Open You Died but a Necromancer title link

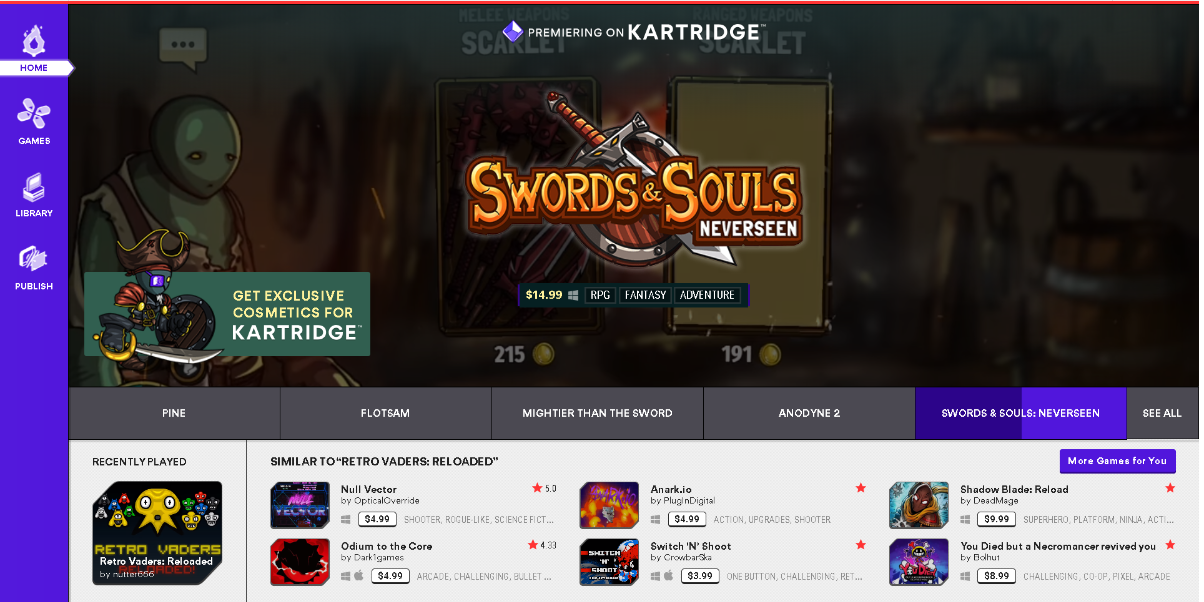[1058, 546]
